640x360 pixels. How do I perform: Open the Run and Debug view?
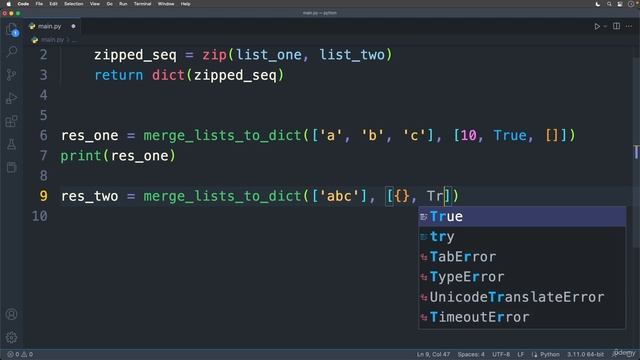[12, 98]
